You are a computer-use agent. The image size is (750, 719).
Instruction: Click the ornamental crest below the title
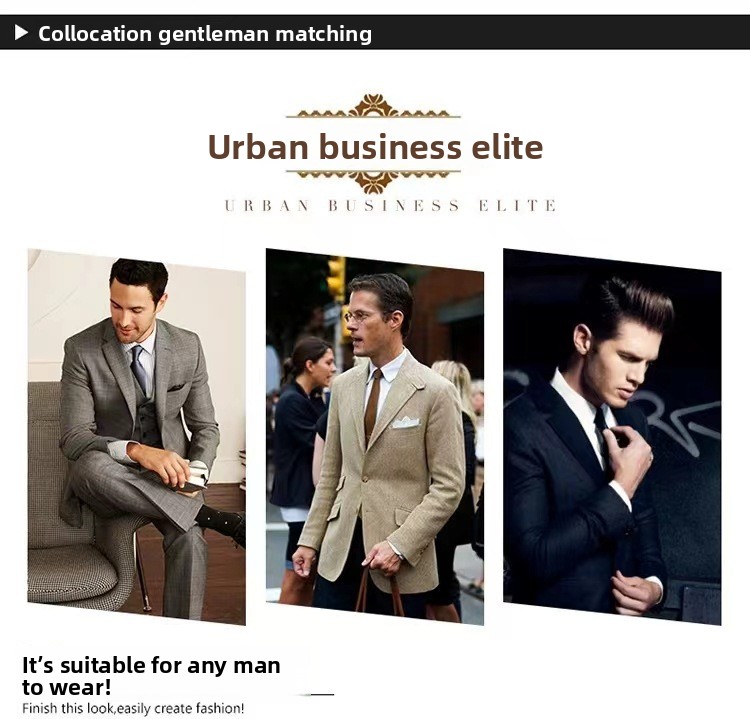tap(374, 181)
